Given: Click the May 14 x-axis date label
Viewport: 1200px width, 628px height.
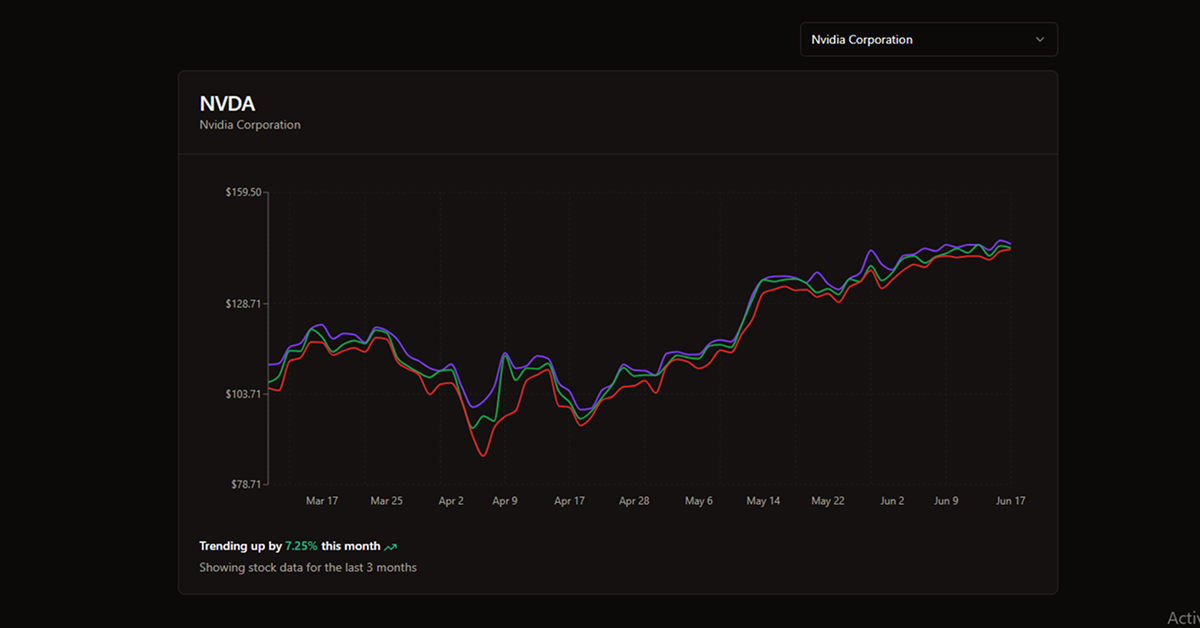Looking at the screenshot, I should [x=763, y=501].
